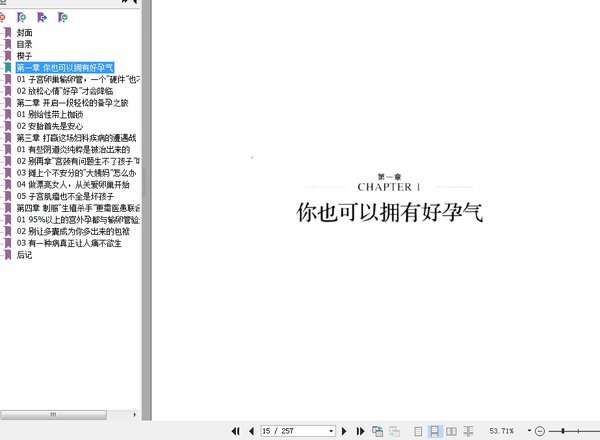Go to the first page
The height and width of the screenshot is (440, 600).
236,431
